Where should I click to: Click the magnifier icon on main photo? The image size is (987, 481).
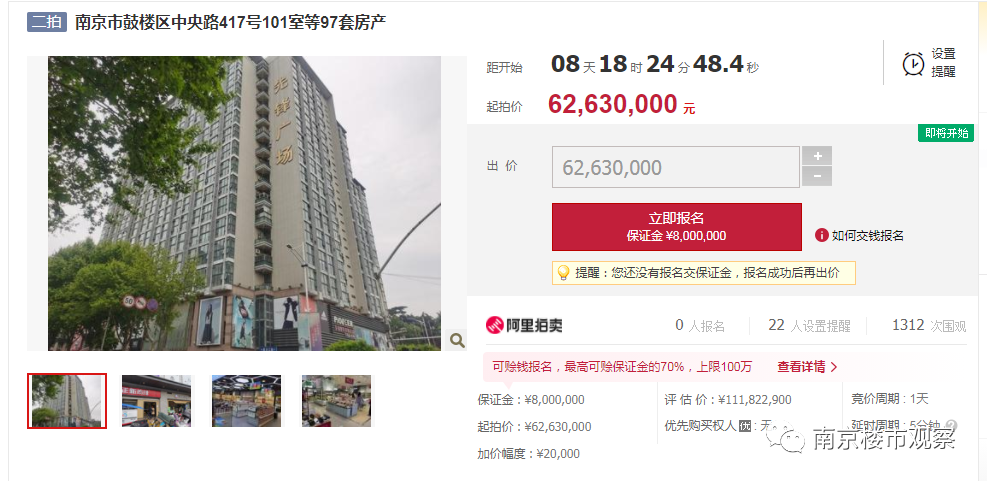(457, 341)
